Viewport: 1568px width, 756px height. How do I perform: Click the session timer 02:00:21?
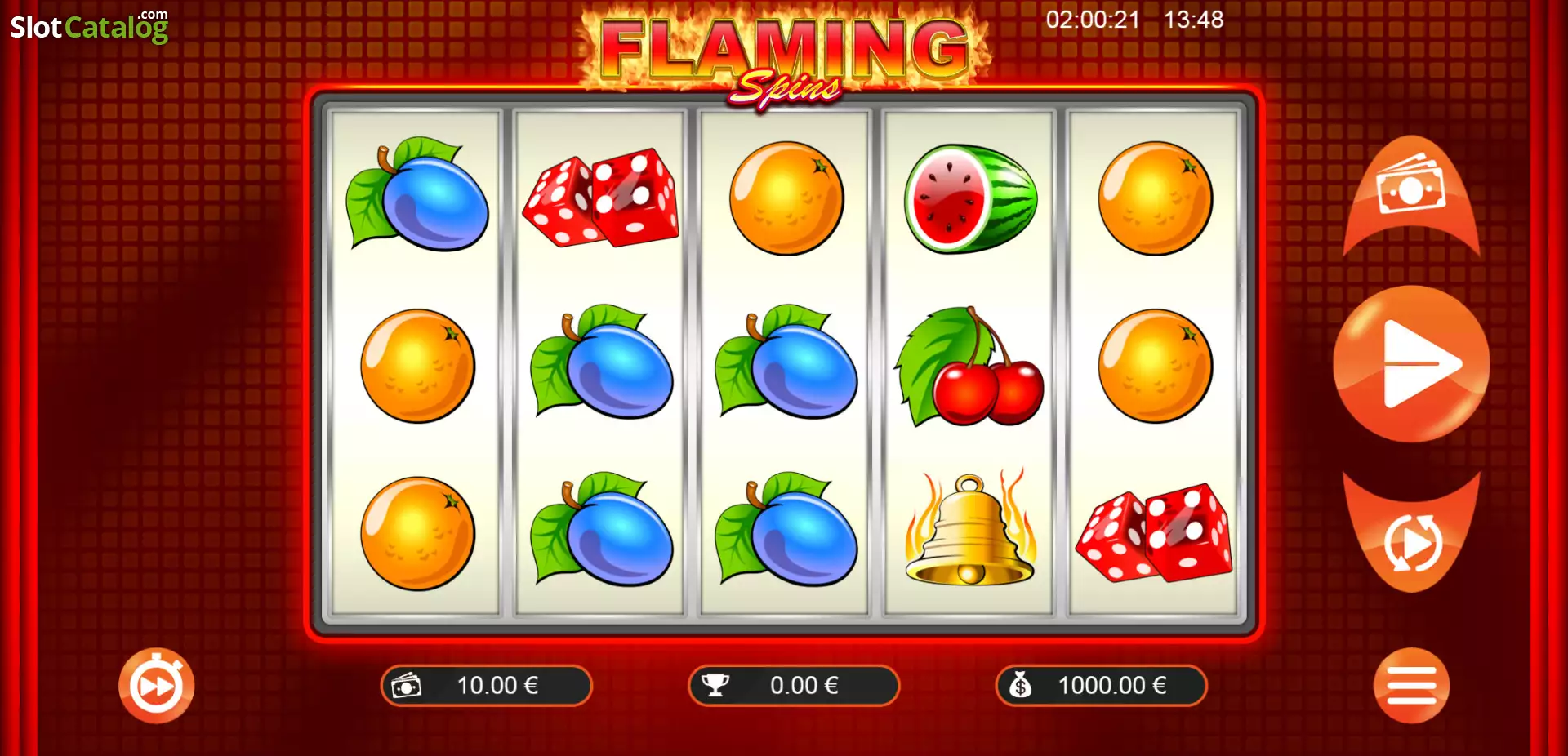click(1093, 20)
